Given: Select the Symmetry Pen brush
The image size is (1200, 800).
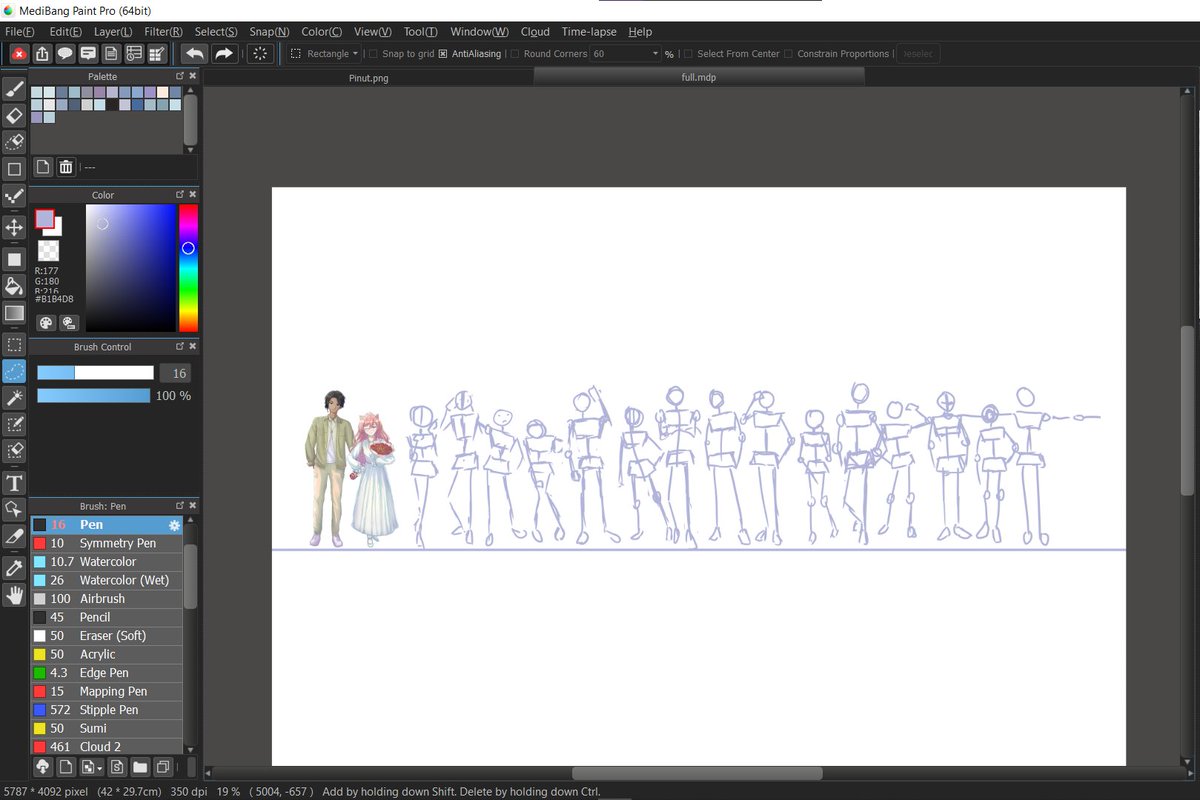Looking at the screenshot, I should coord(107,543).
